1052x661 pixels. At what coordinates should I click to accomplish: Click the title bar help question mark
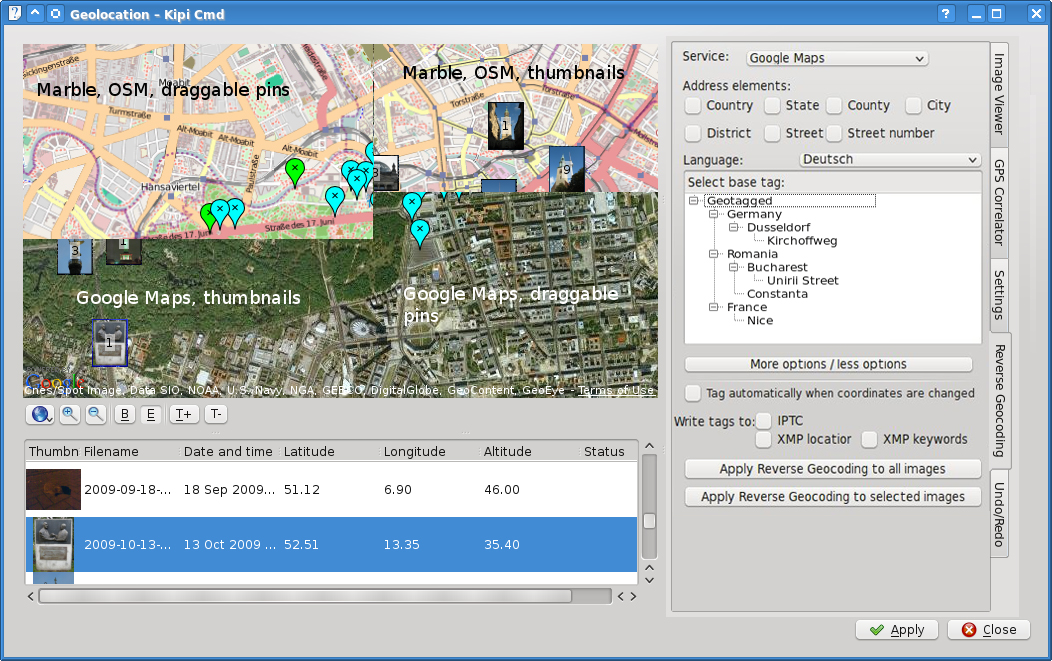pyautogui.click(x=946, y=14)
